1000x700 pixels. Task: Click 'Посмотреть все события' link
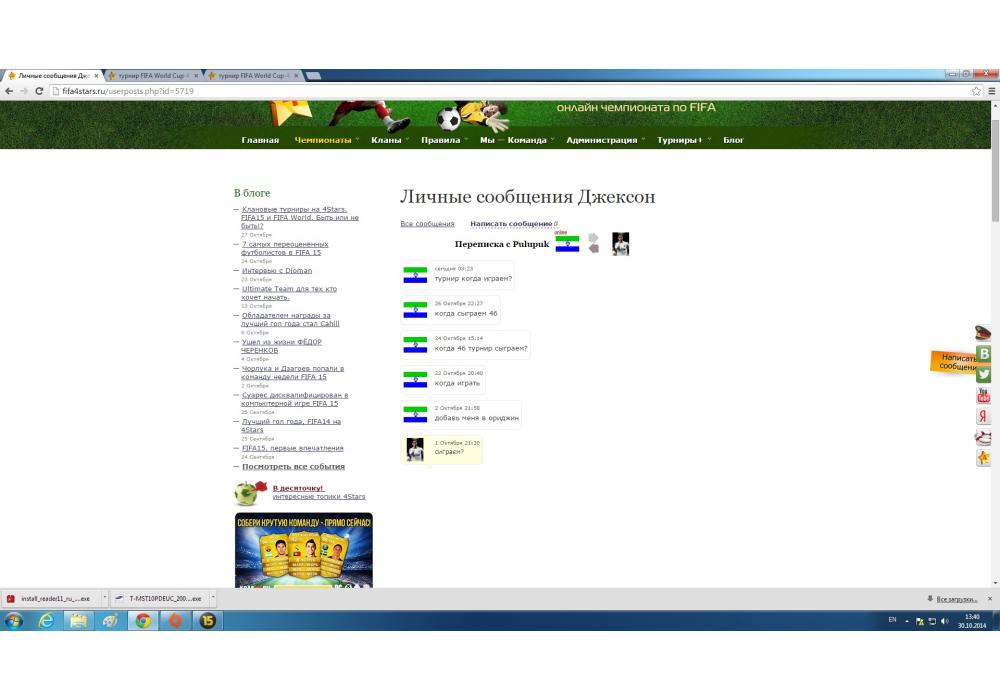click(x=293, y=467)
